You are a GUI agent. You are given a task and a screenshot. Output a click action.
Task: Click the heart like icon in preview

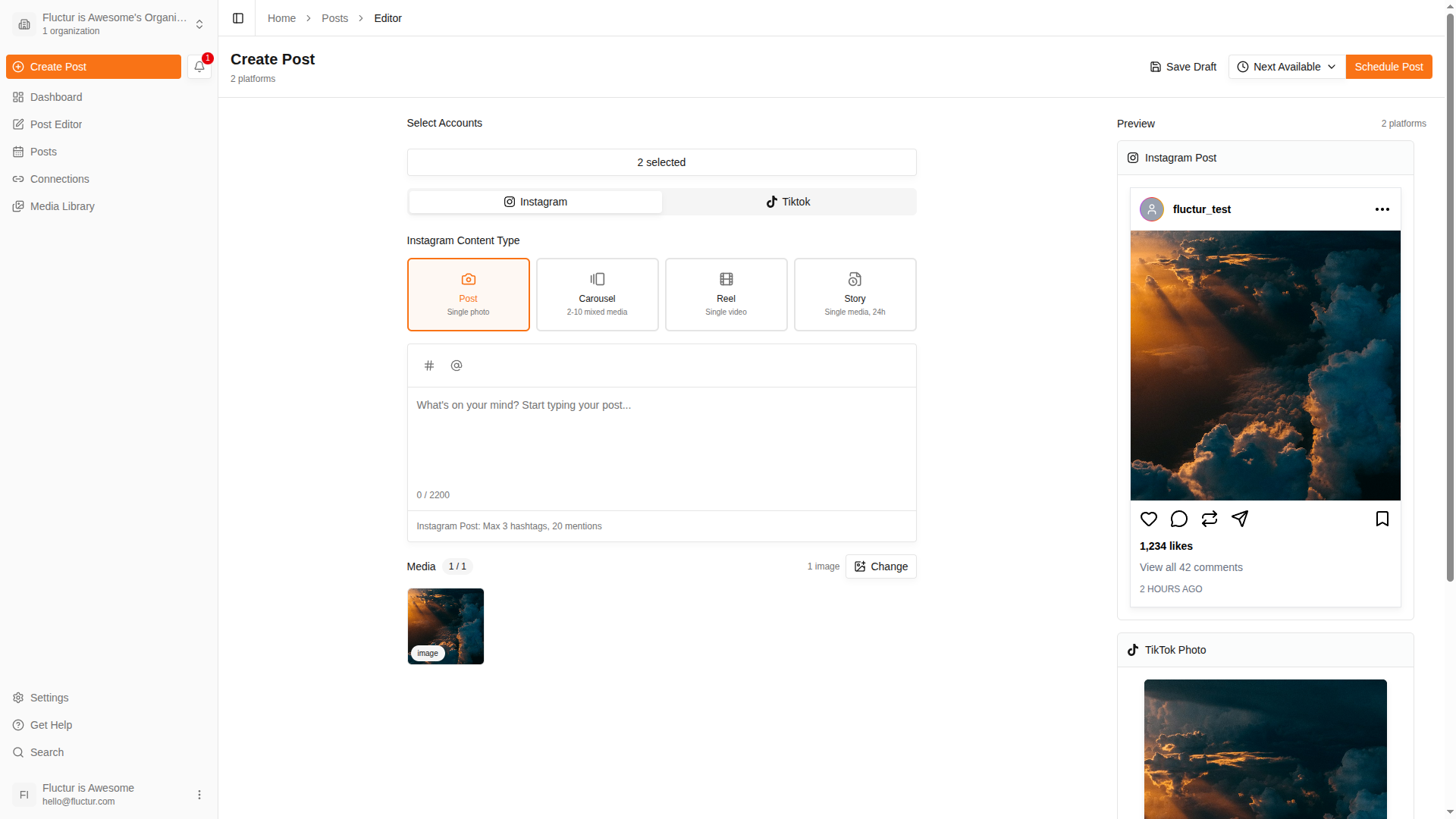pos(1149,519)
